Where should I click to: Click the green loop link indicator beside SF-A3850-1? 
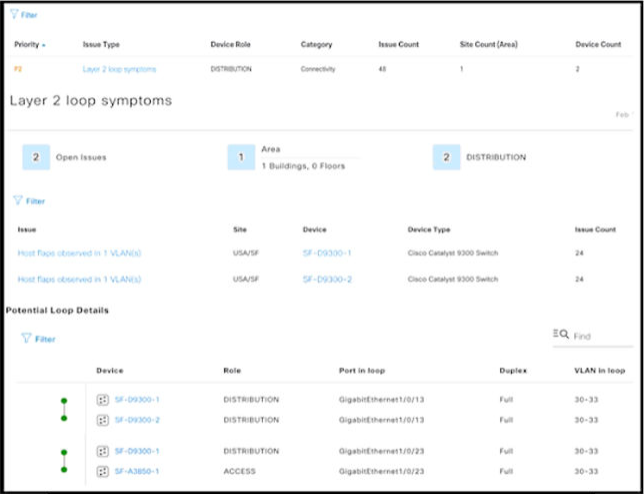64,470
